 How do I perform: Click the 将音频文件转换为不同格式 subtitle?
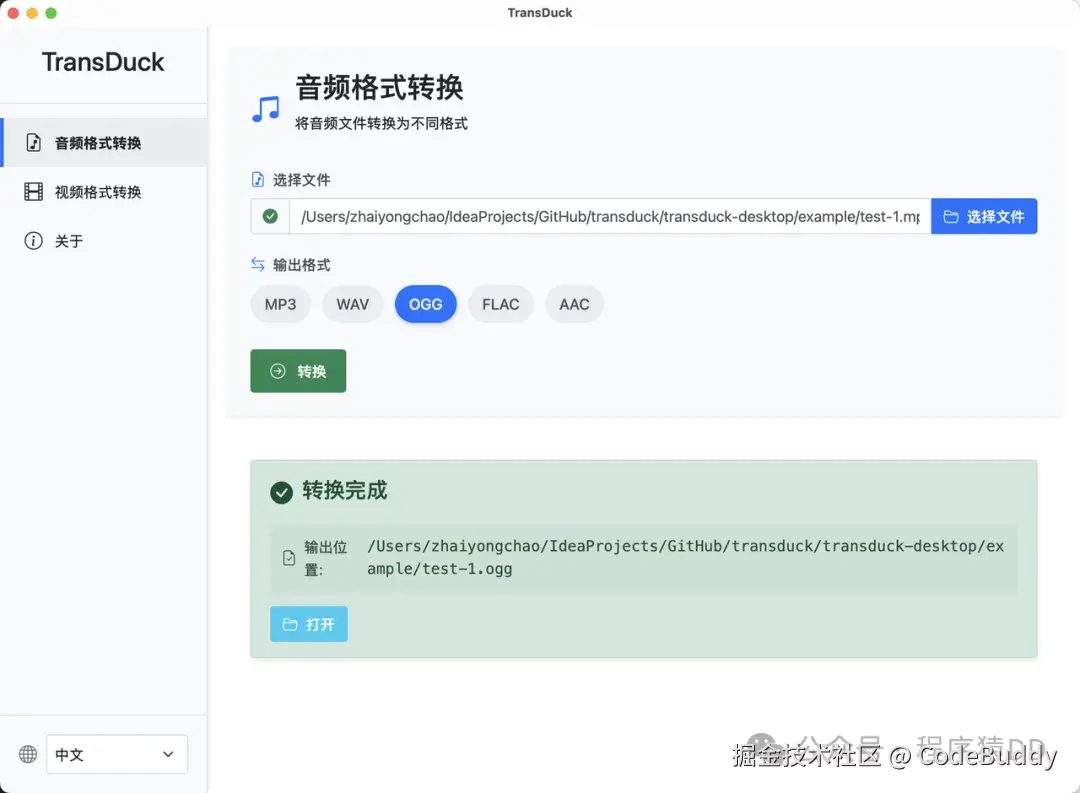tap(382, 123)
